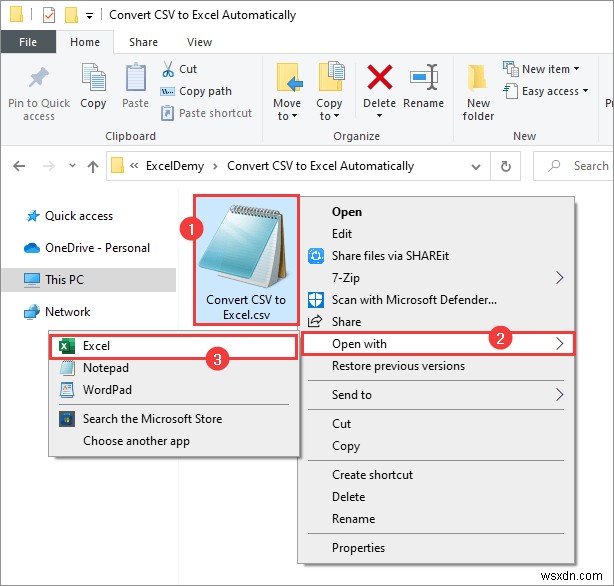Viewport: 614px width, 586px height.
Task: Switch to the Share ribbon tab
Action: tap(143, 42)
